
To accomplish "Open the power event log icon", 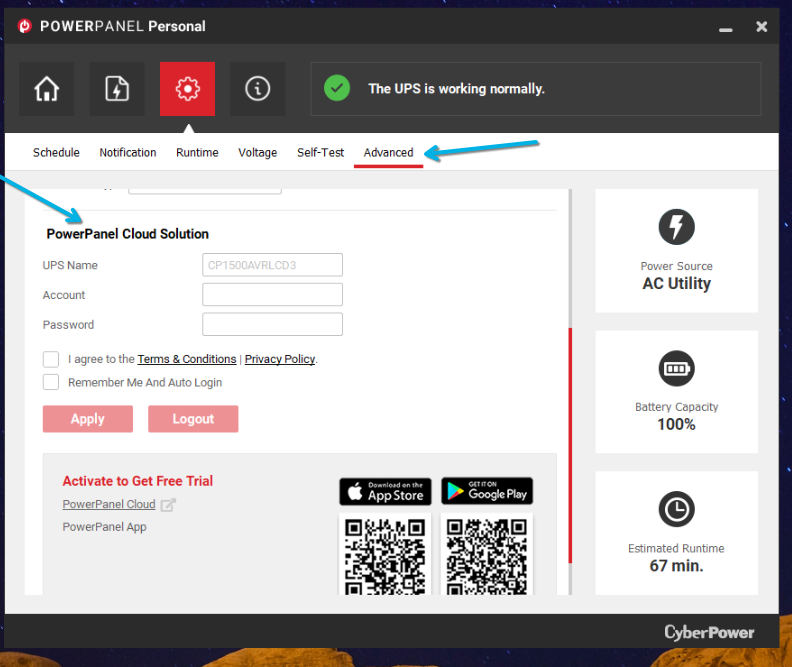I will pyautogui.click(x=117, y=89).
